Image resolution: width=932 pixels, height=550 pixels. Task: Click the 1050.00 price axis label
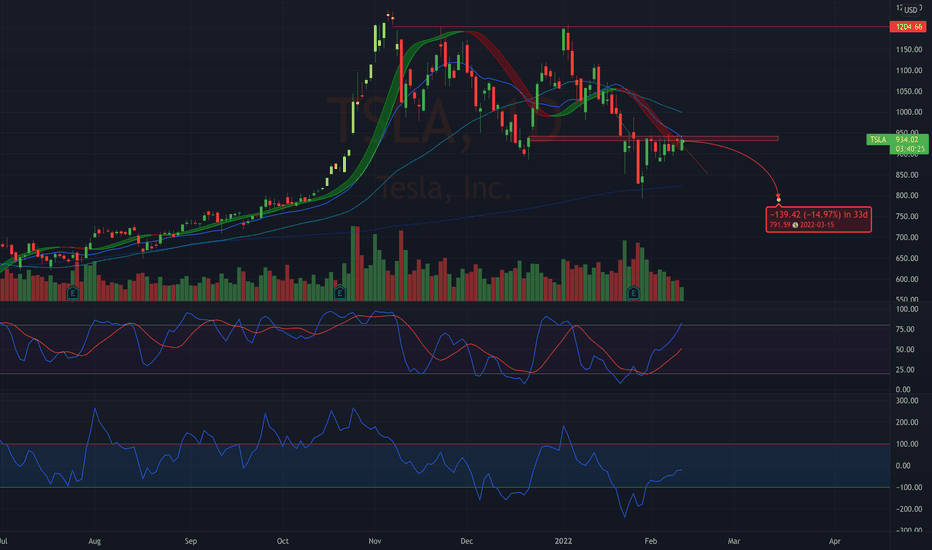[x=909, y=91]
